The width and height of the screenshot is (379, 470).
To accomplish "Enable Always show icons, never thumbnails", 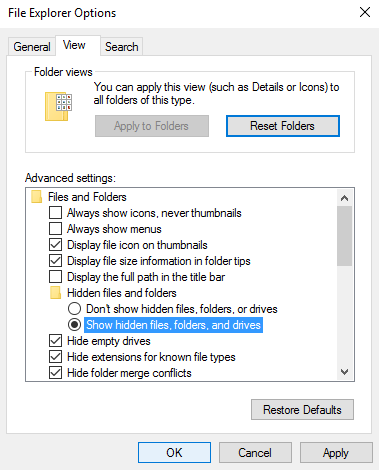I will [55, 213].
